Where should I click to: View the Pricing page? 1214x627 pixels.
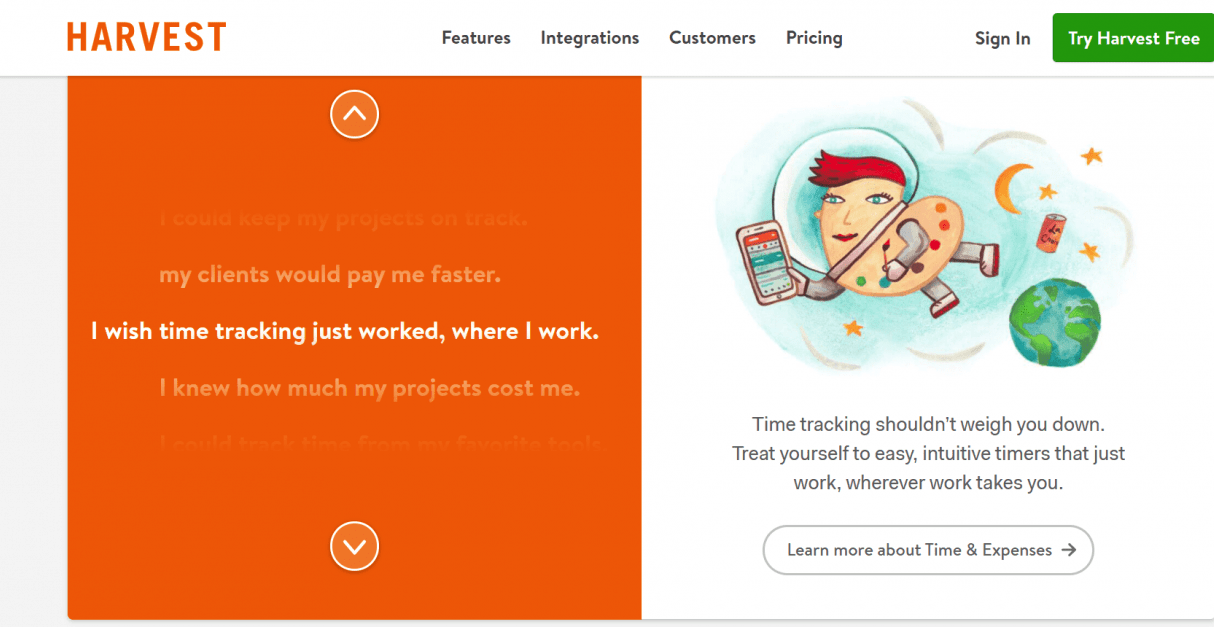(x=814, y=38)
